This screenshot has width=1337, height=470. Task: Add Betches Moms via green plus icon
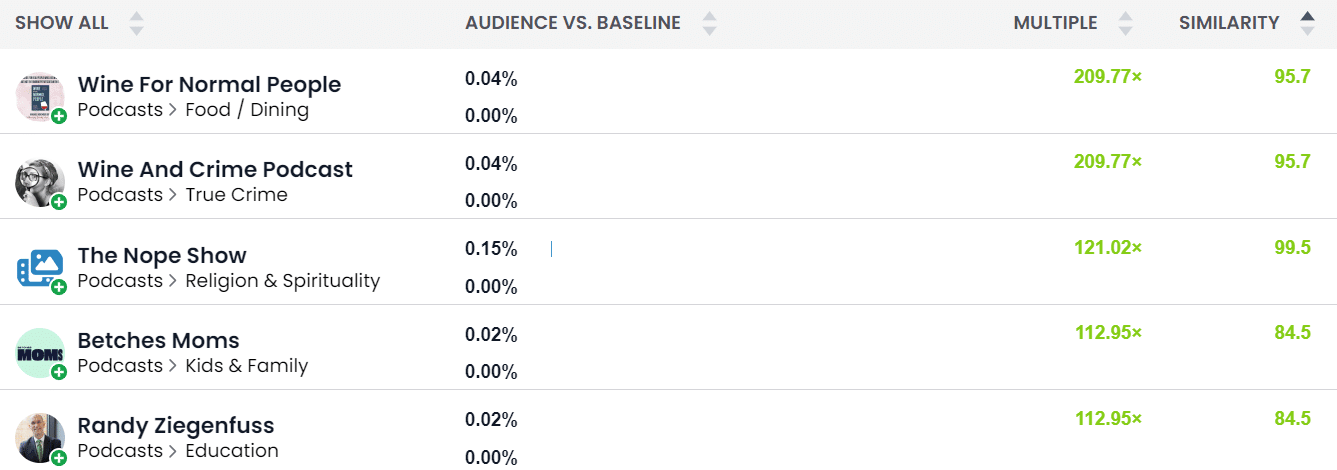[x=59, y=372]
